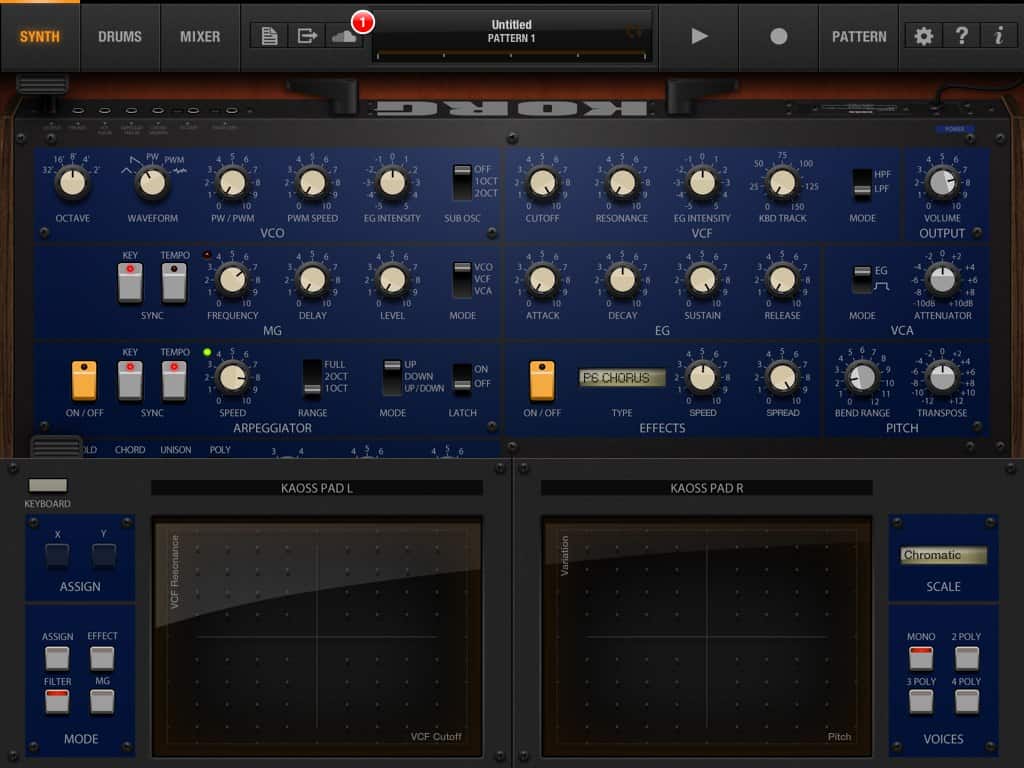
Task: Toggle the Arpeggiator ON/OFF orange button
Action: [x=84, y=380]
